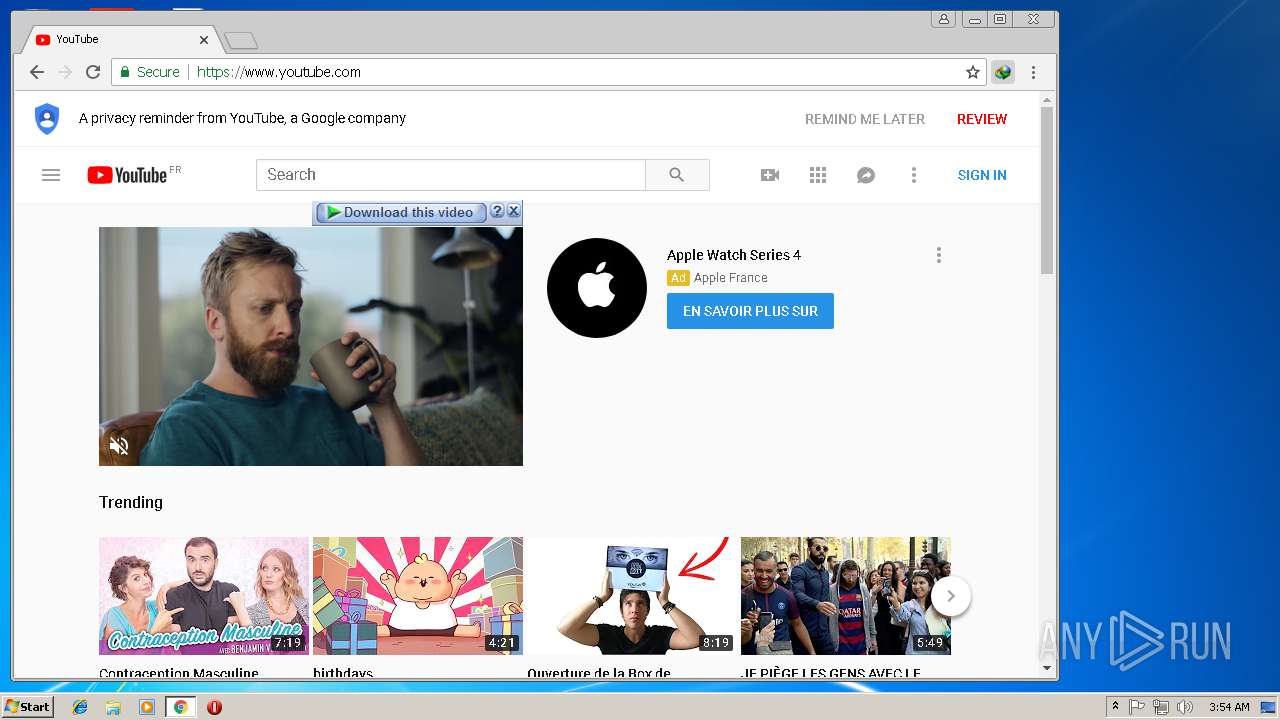Click Download this video button
1280x720 pixels.
[400, 212]
